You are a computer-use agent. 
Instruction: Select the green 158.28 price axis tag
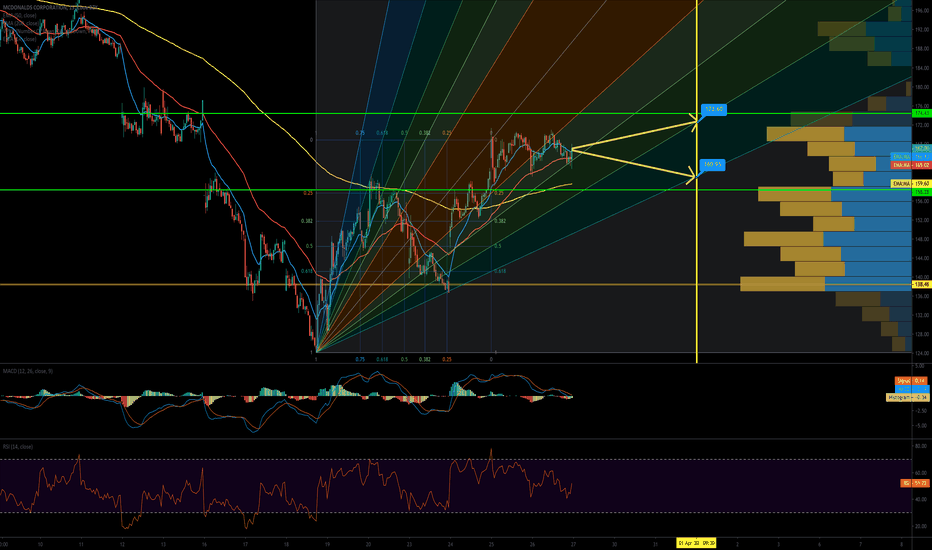pos(921,192)
